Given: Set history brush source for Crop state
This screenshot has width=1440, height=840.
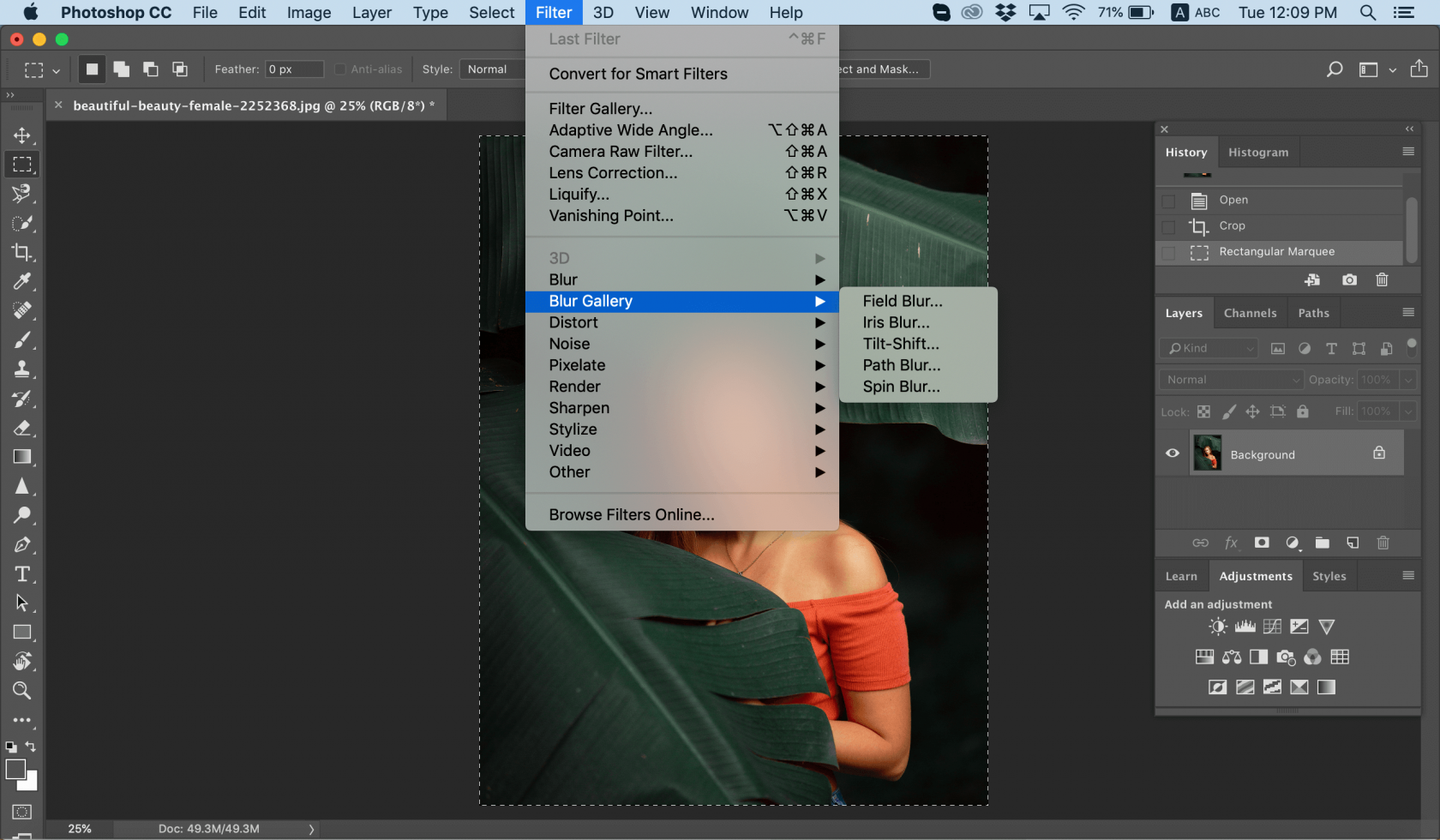Looking at the screenshot, I should click(x=1168, y=226).
